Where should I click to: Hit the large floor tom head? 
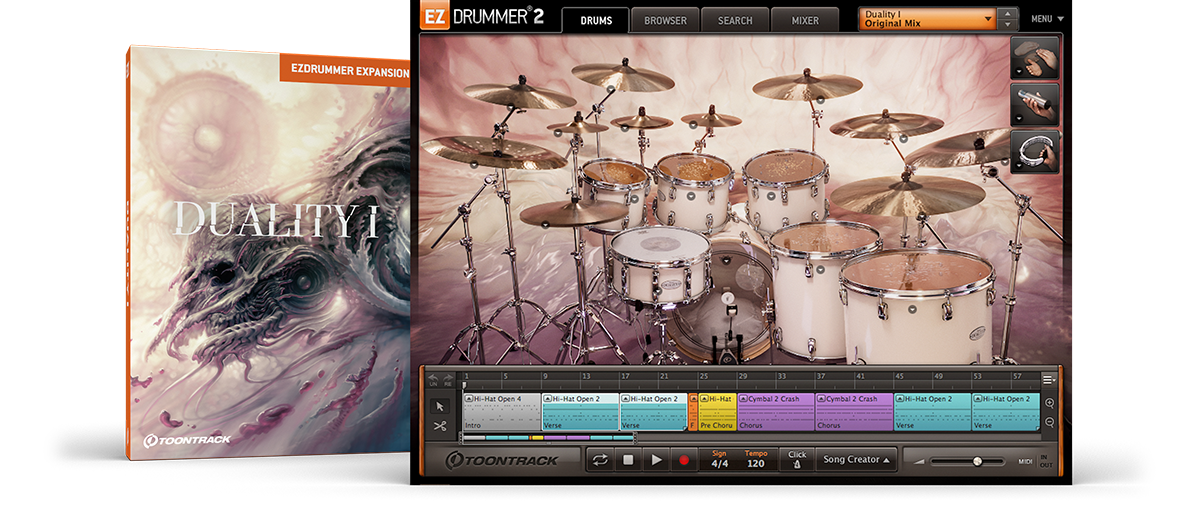click(x=916, y=270)
